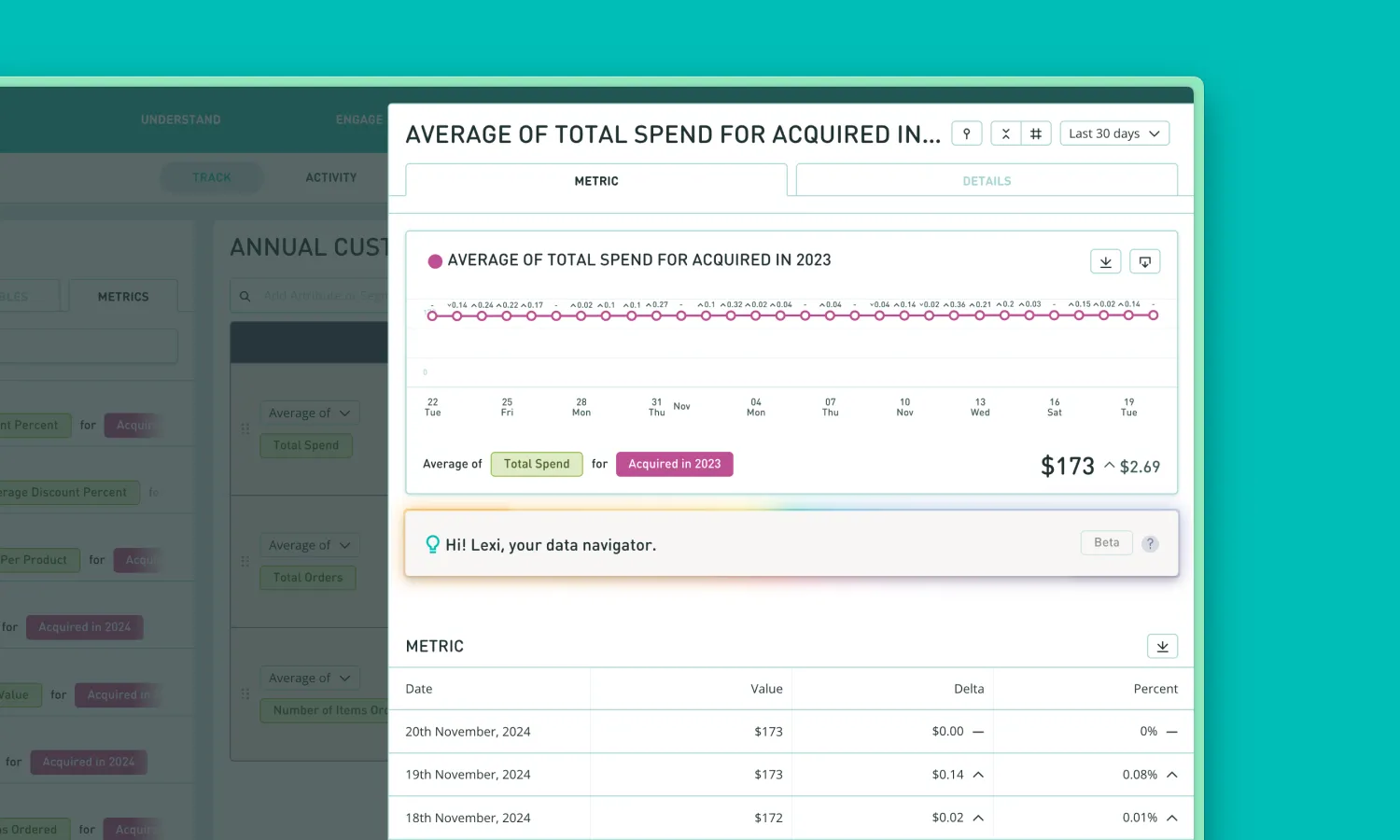Click the up arrow beside 0.01% percent
Screen dimensions: 1400x840
click(x=1172, y=818)
